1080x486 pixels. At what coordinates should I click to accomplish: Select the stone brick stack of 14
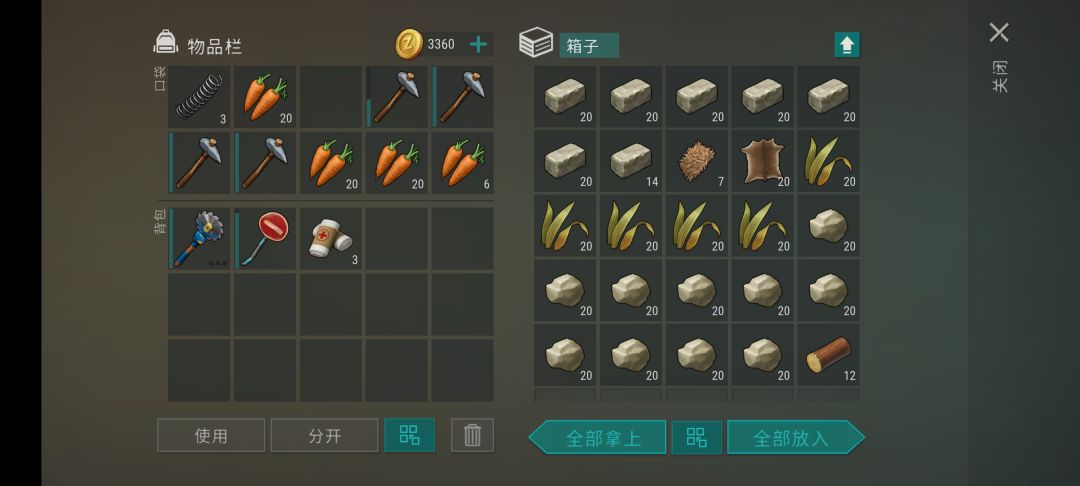[630, 161]
